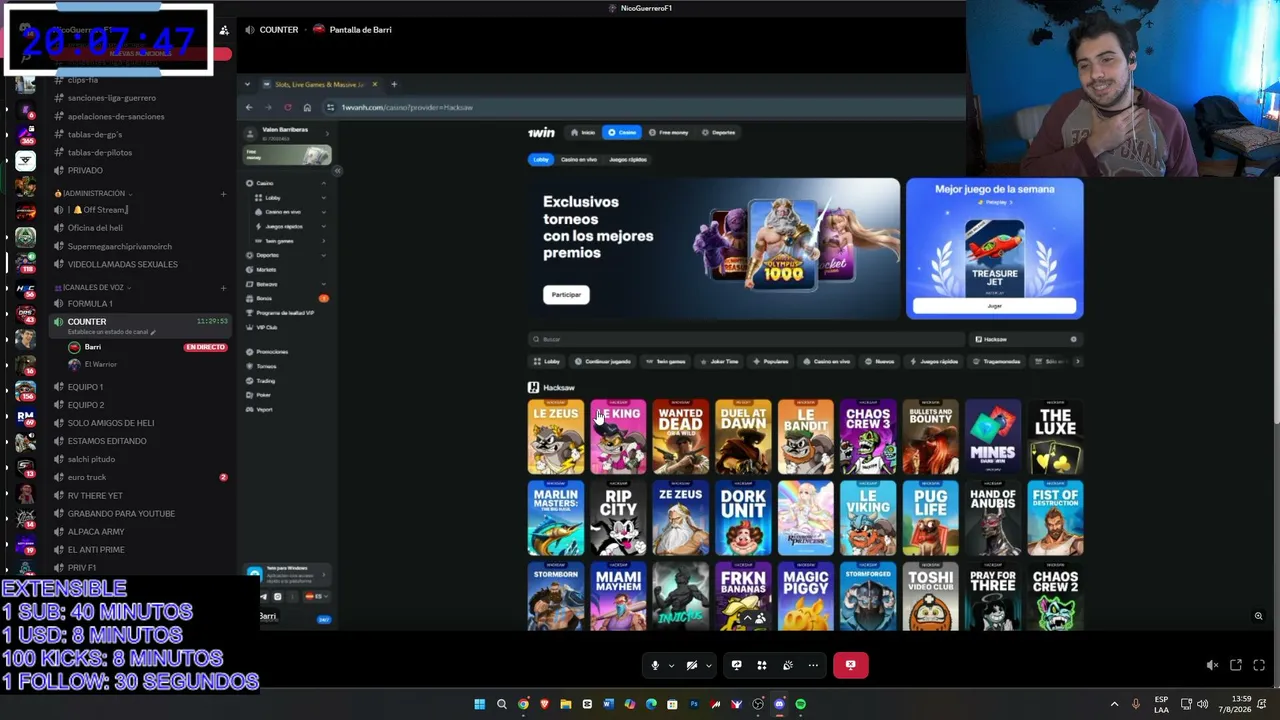The image size is (1280, 720).
Task: Open Windows taskbar search
Action: [x=502, y=704]
